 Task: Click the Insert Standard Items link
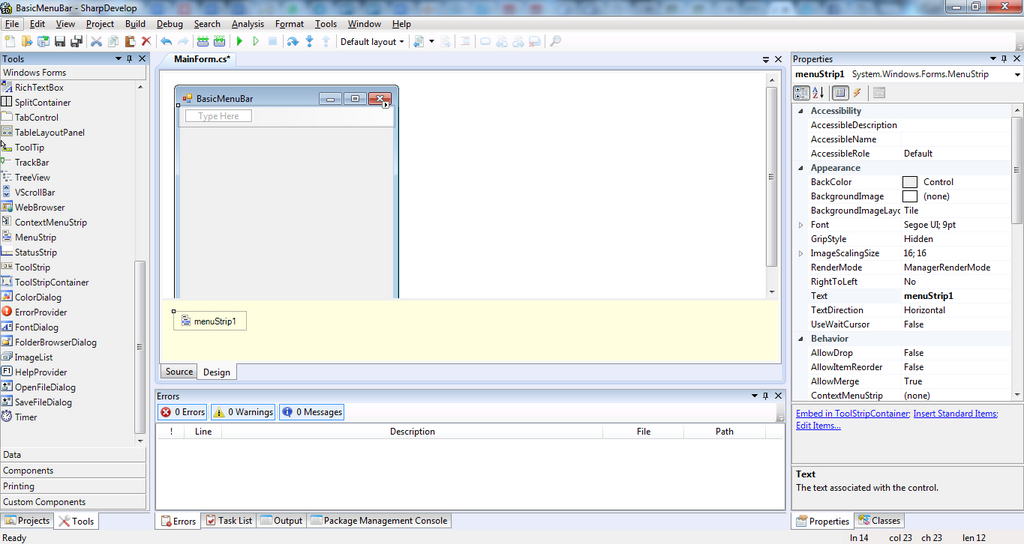click(x=955, y=413)
